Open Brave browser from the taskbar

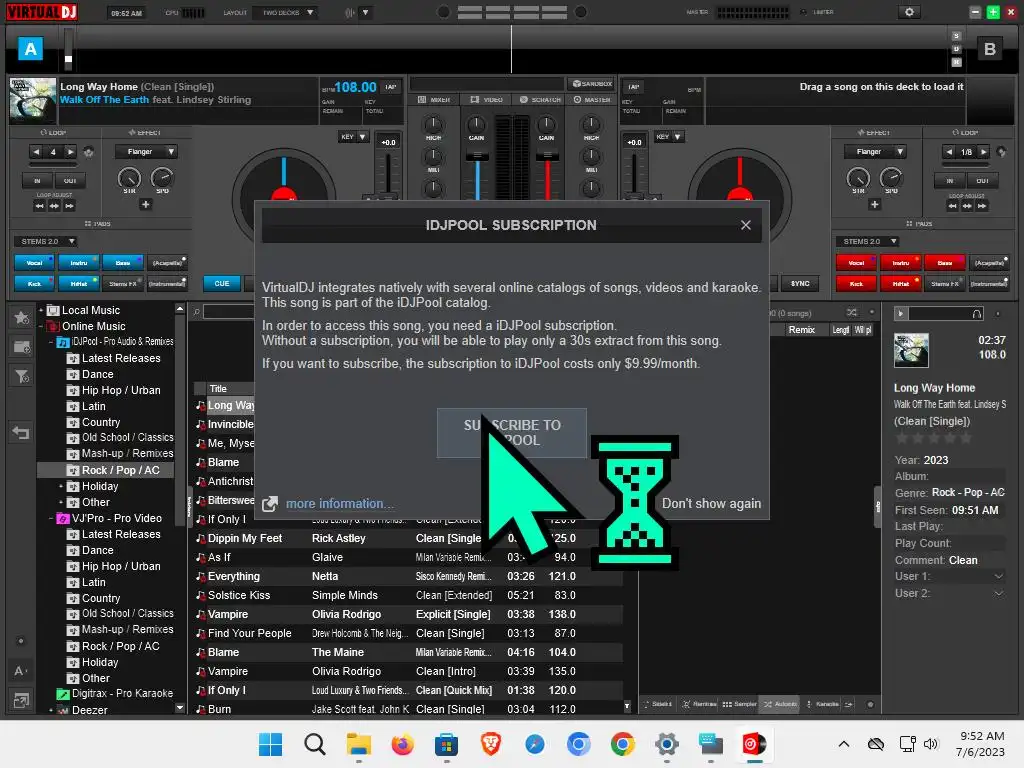click(490, 744)
